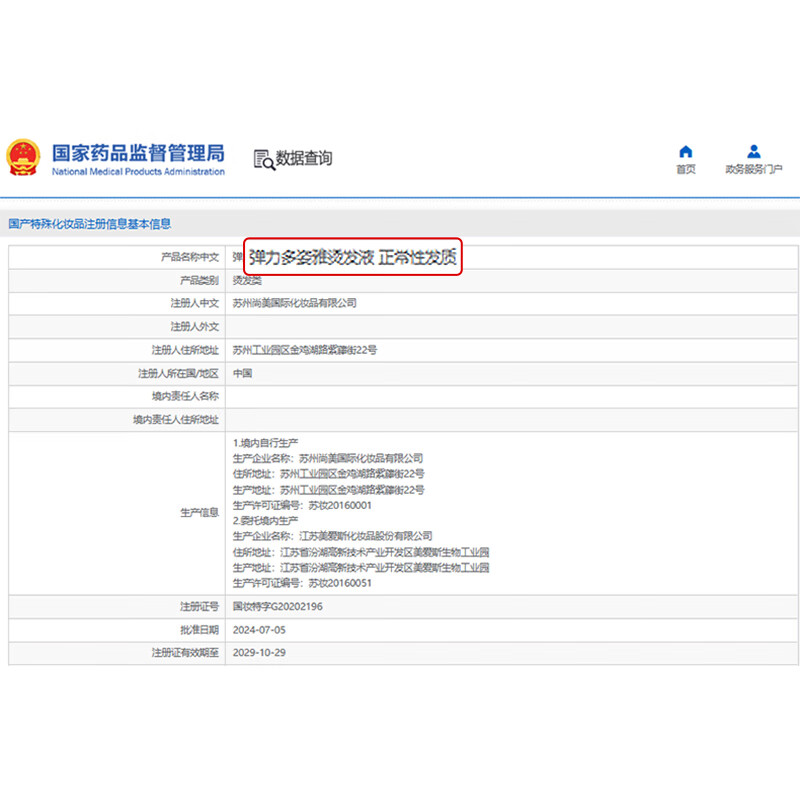Image resolution: width=800 pixels, height=800 pixels.
Task: Click the 政务服务门户 person icon
Action: pyautogui.click(x=754, y=152)
